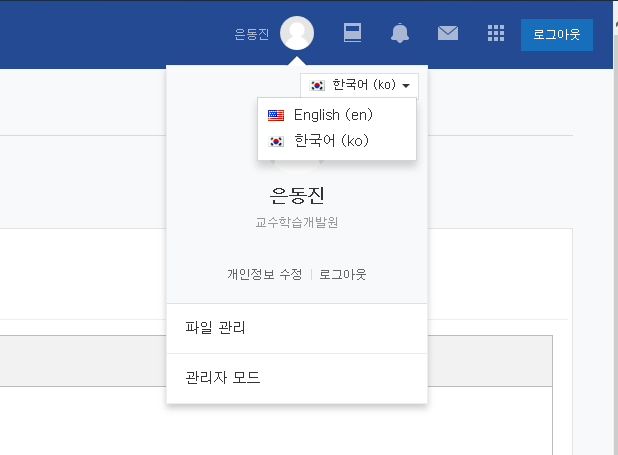
Task: Open the messages envelope icon
Action: pyautogui.click(x=448, y=33)
